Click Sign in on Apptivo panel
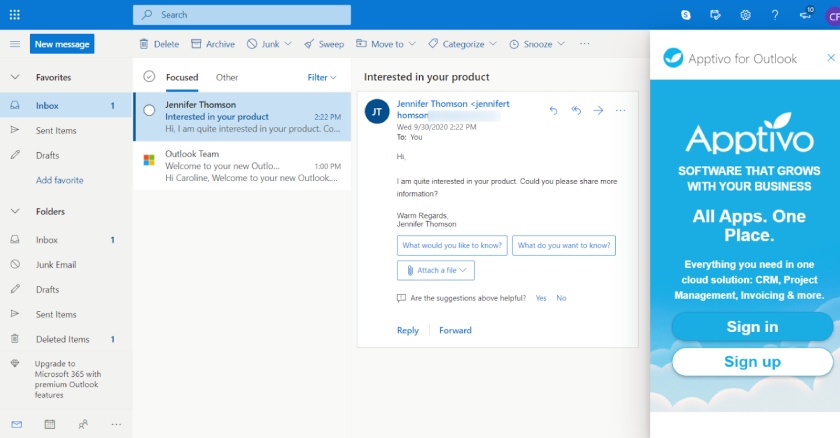Viewport: 840px width, 438px height. 752,327
